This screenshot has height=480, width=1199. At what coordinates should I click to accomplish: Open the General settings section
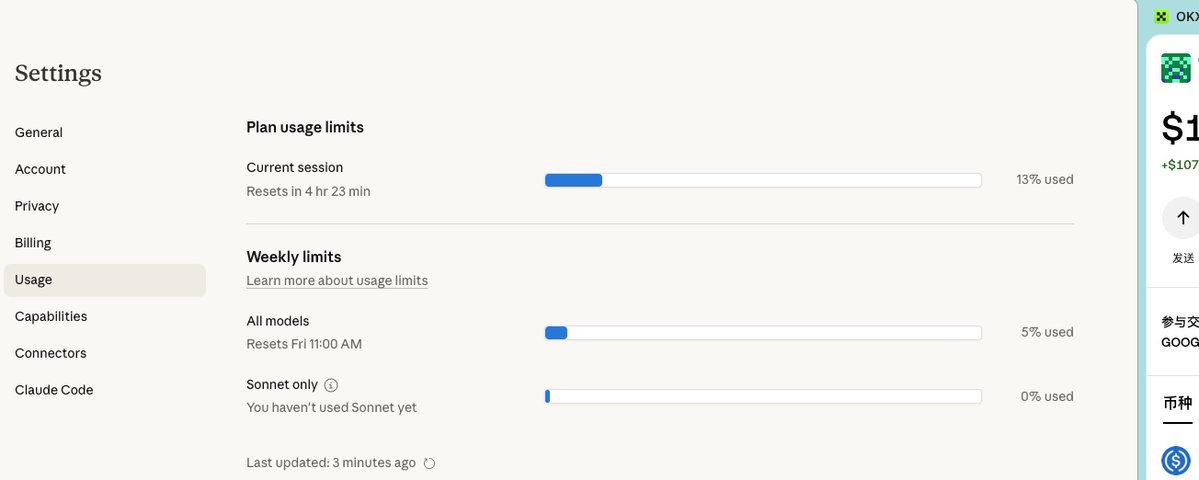(x=39, y=132)
